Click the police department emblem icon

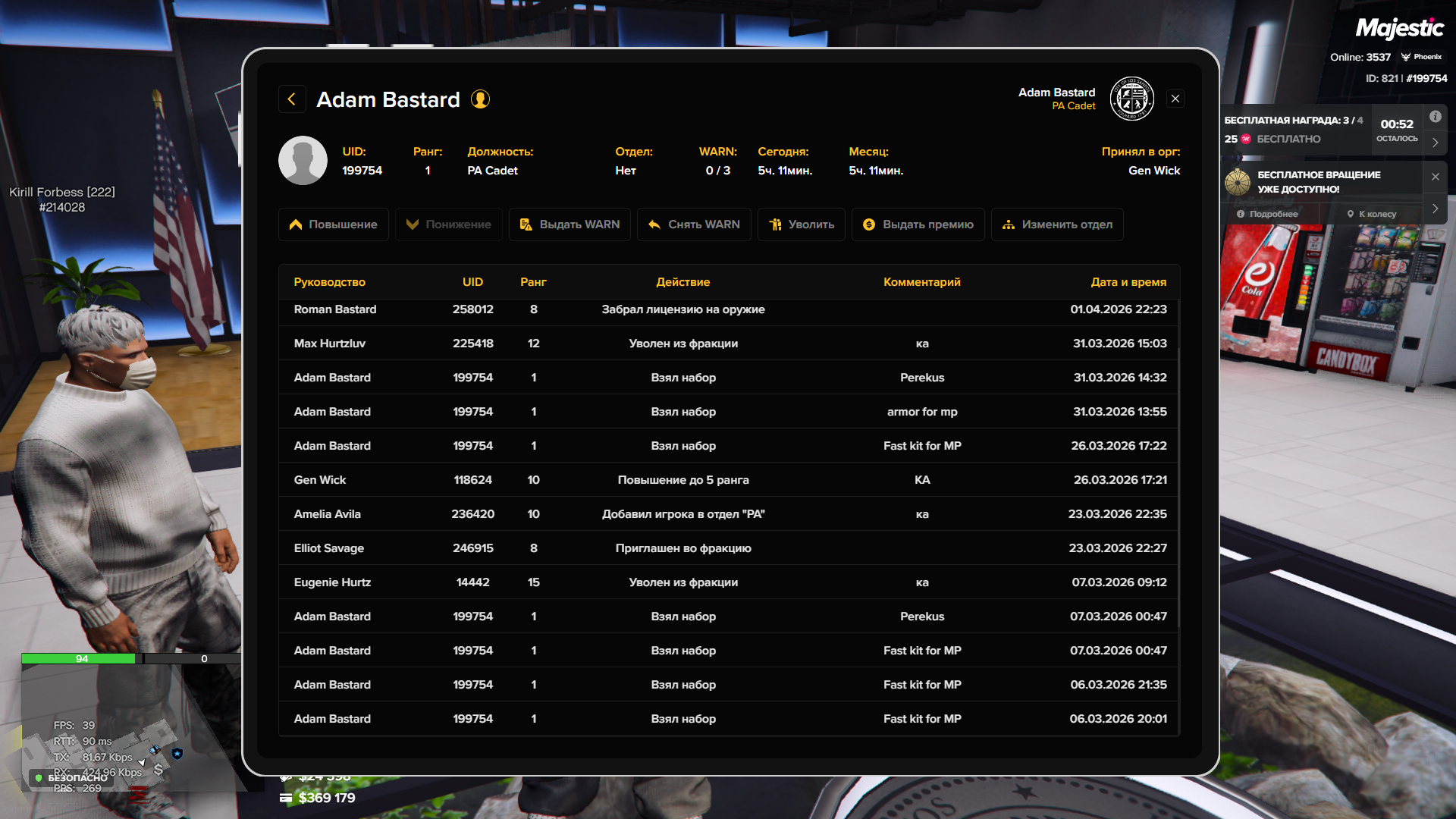(1131, 99)
